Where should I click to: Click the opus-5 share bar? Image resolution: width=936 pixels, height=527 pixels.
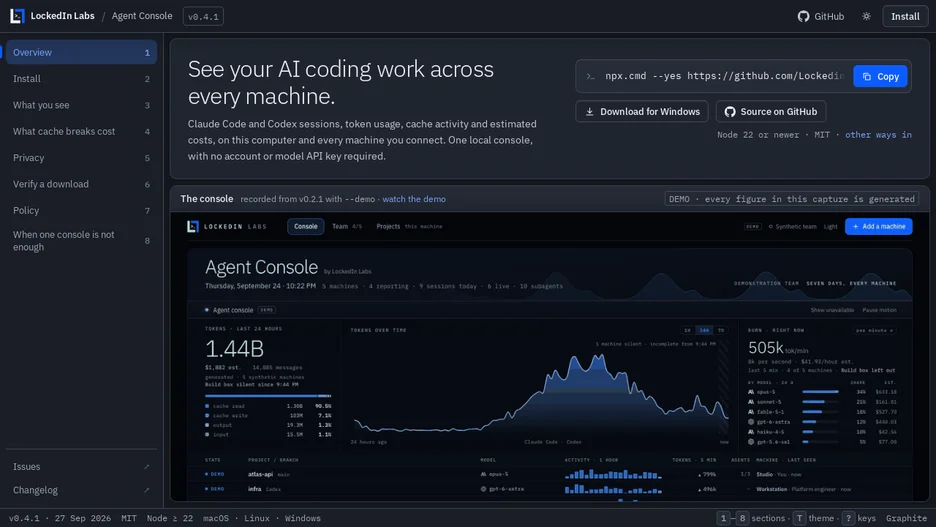click(820, 392)
